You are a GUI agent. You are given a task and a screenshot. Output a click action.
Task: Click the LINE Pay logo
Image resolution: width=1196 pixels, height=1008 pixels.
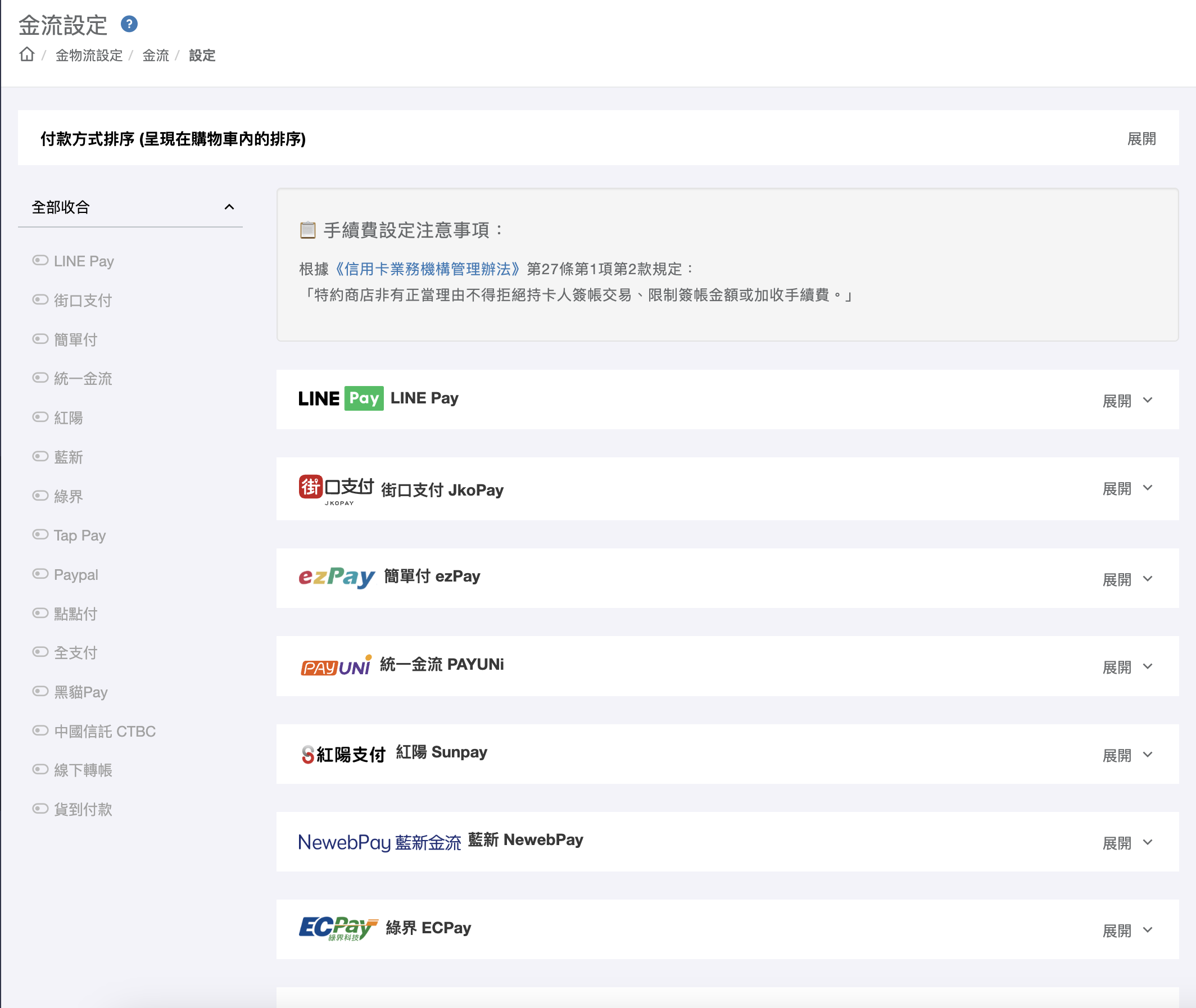click(341, 398)
